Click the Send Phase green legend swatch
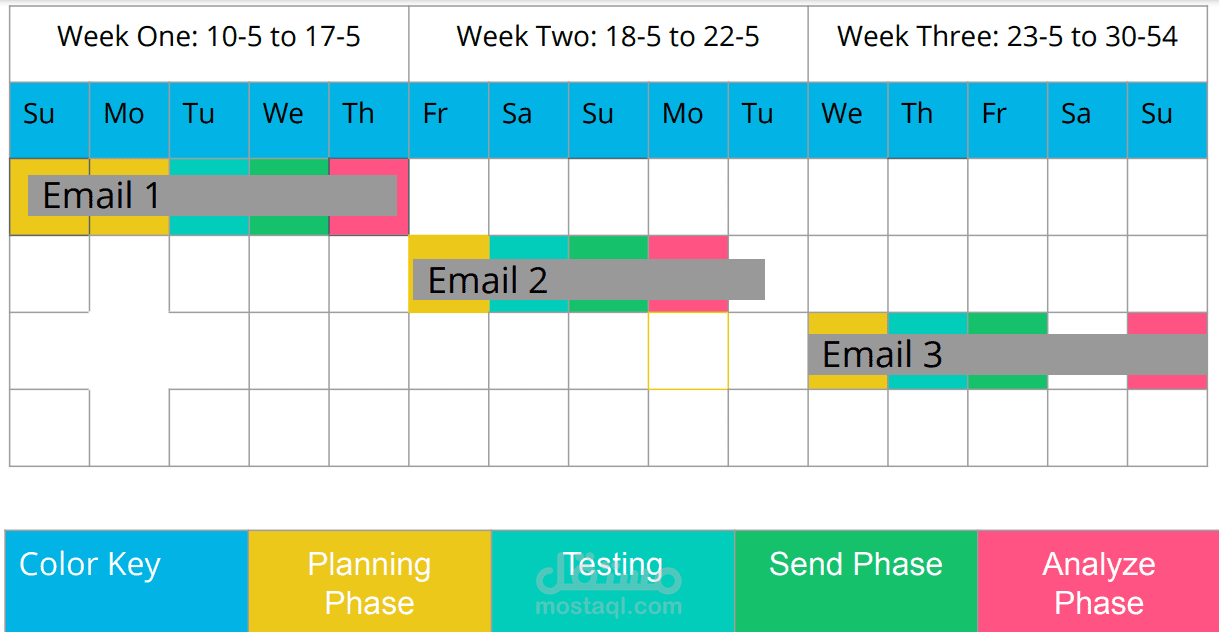Viewport: 1219px width, 632px height. click(856, 582)
